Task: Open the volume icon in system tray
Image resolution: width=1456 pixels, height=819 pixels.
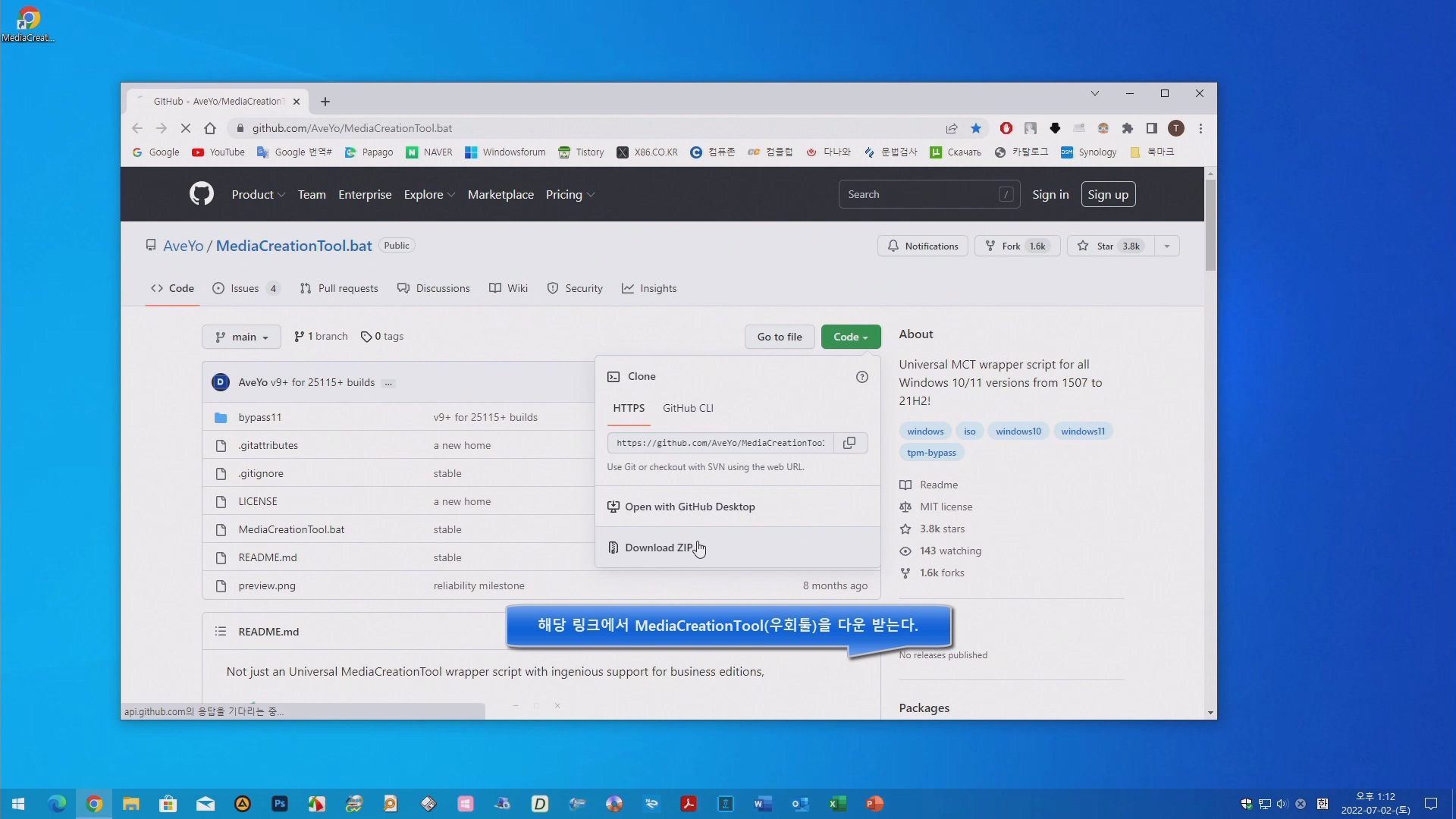Action: tap(1282, 804)
